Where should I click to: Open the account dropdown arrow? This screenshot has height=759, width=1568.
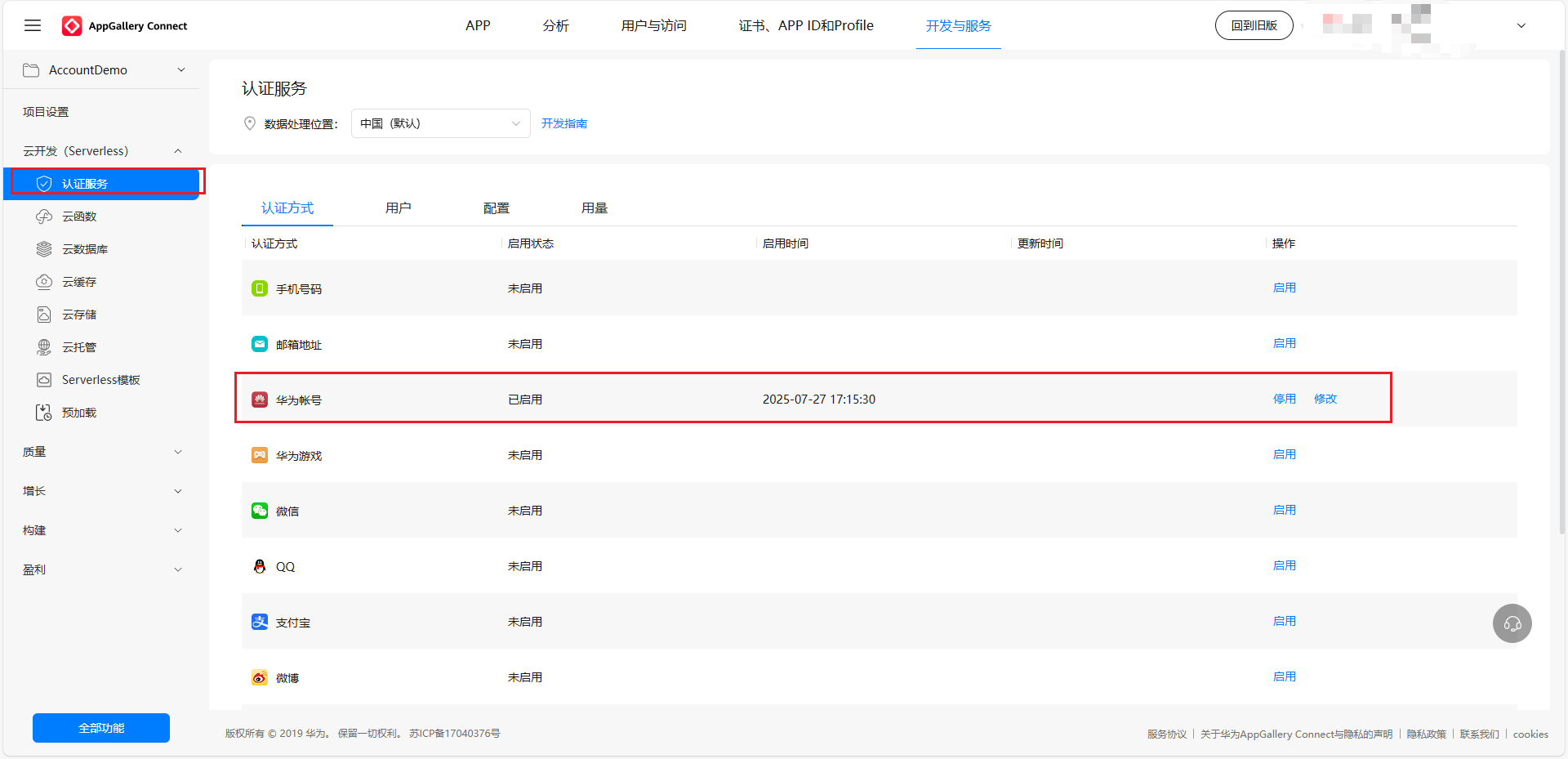tap(1521, 25)
